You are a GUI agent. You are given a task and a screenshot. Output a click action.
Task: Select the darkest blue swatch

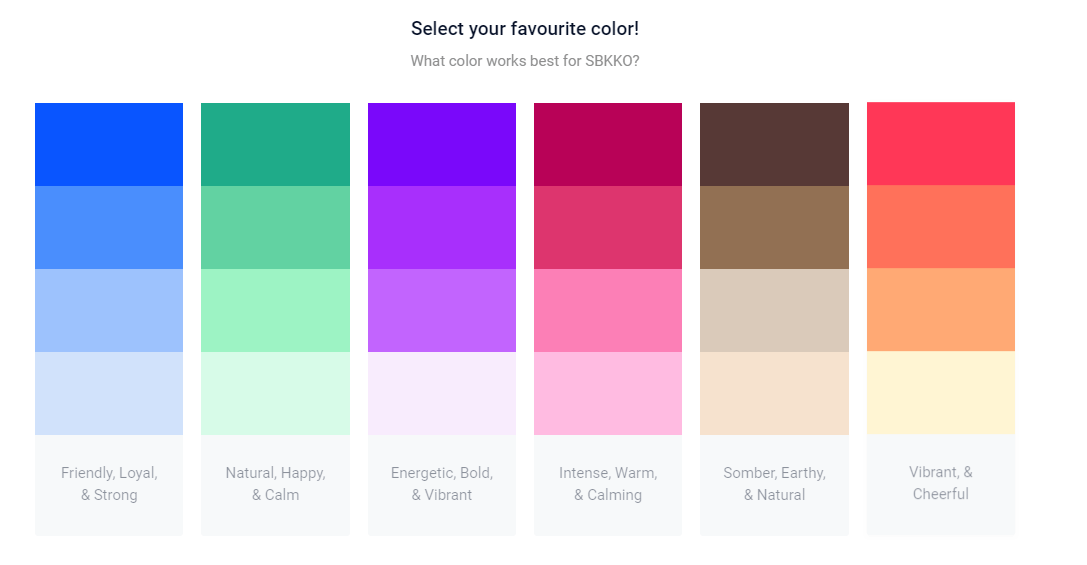tap(109, 144)
